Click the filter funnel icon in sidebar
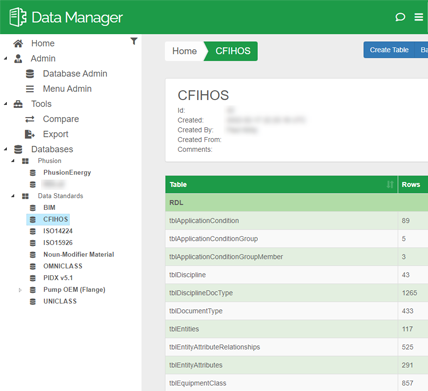This screenshot has width=428, height=391. coord(134,41)
